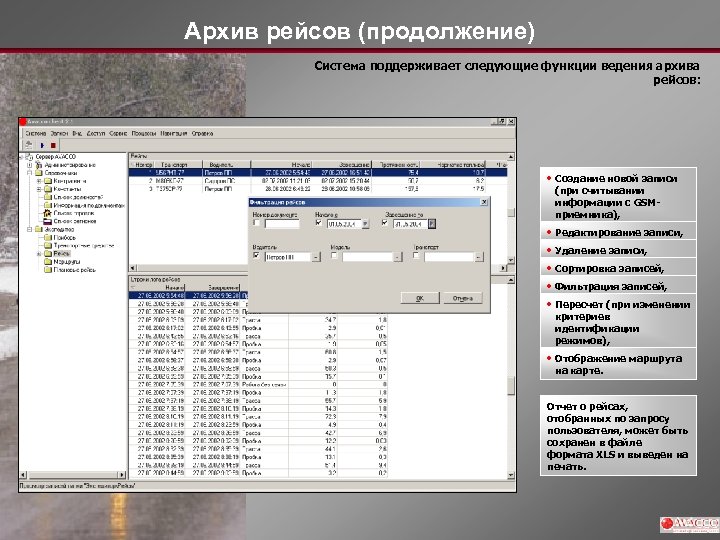Viewport: 720px width, 540px height.
Task: Select the Транспортные средства tree item
Action: coord(84,246)
